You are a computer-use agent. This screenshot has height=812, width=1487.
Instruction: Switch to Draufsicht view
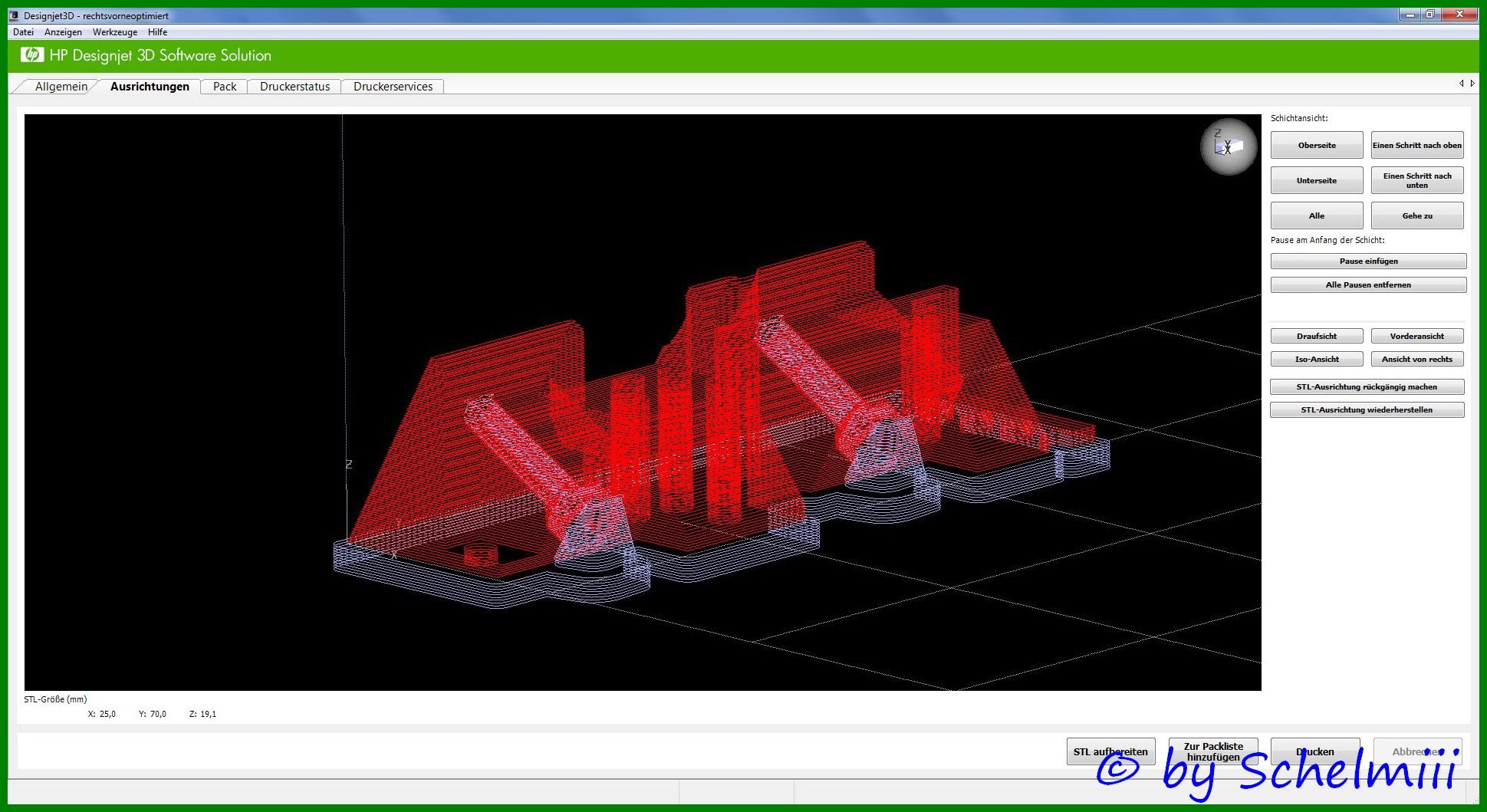pos(1317,336)
